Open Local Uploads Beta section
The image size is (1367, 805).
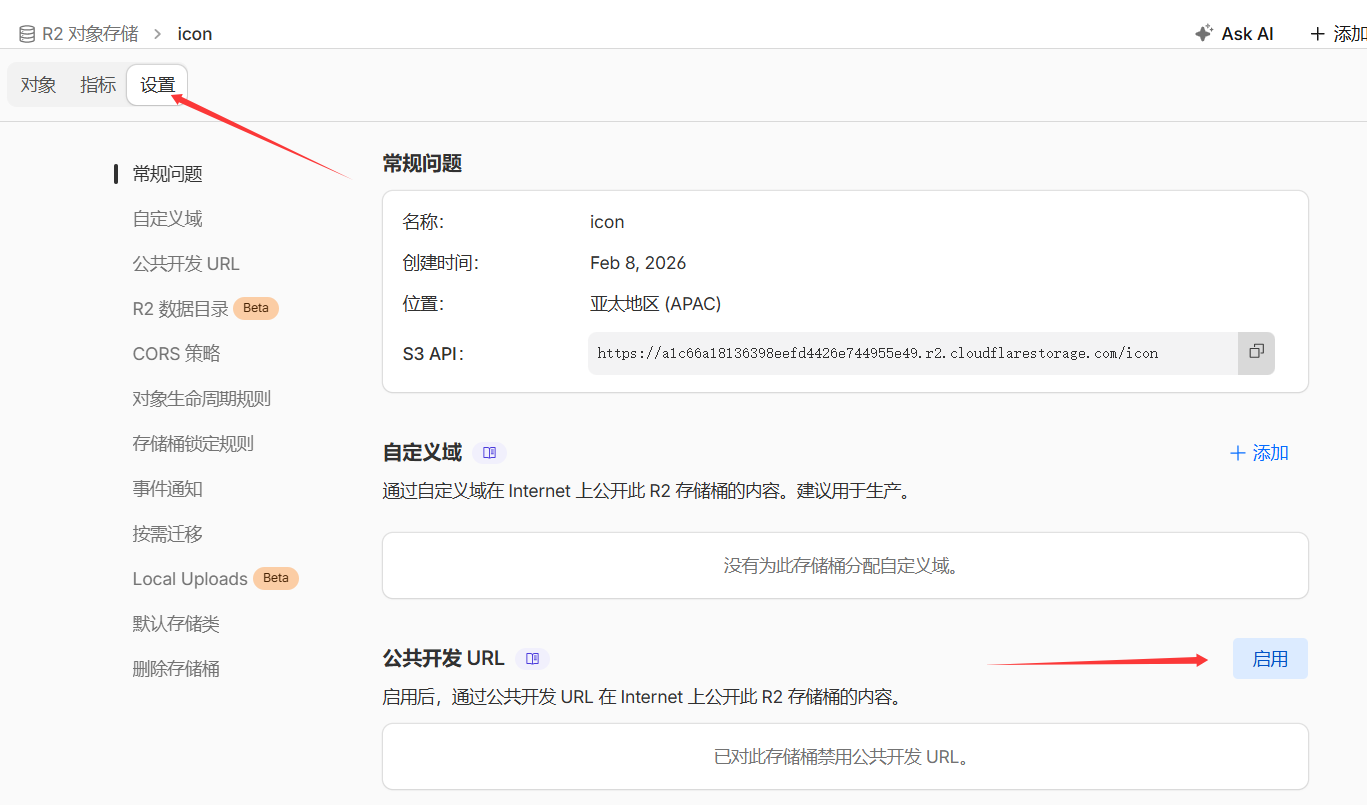click(x=190, y=579)
